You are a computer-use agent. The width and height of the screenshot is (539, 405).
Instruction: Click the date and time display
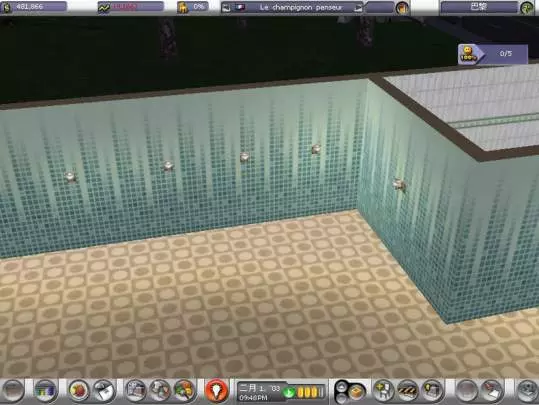(260, 392)
